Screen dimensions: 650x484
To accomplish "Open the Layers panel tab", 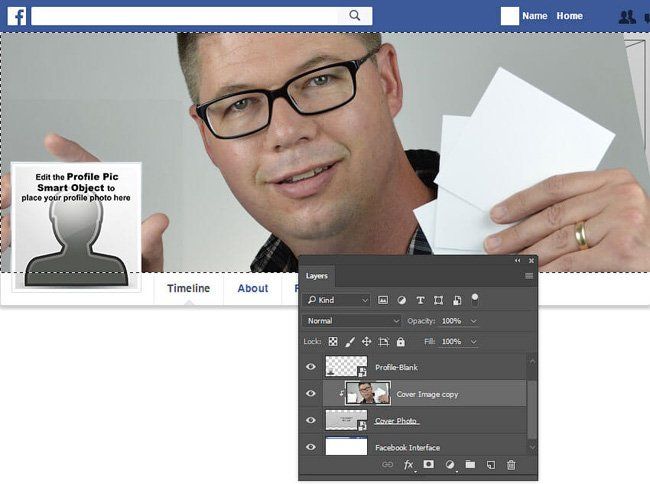I will point(317,276).
